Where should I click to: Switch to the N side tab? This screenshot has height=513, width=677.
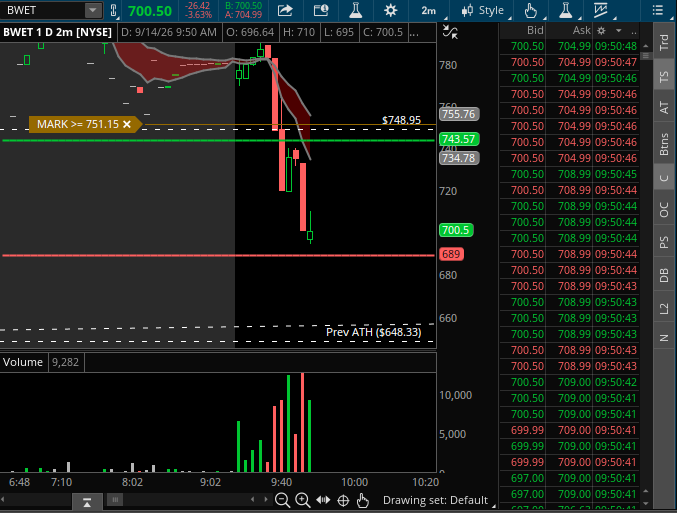(664, 338)
